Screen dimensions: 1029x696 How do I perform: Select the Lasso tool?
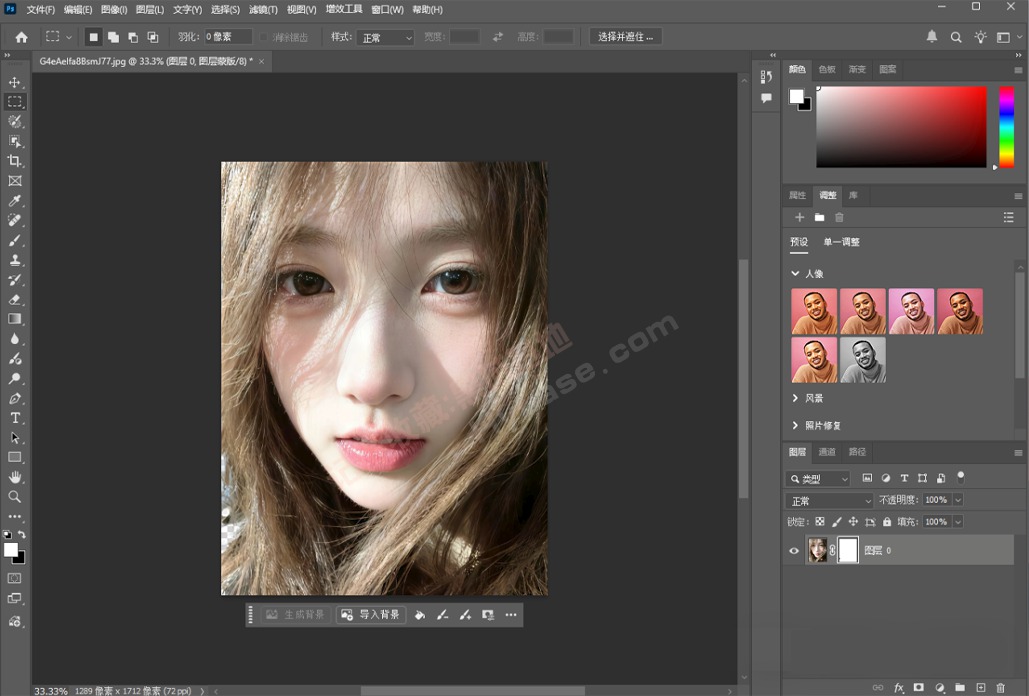[x=14, y=121]
